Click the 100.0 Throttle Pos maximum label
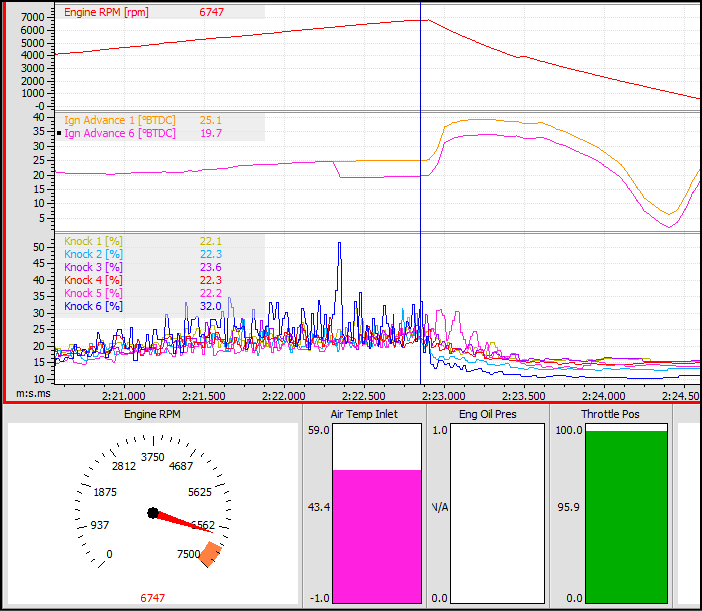The width and height of the screenshot is (702, 611). pos(569,430)
